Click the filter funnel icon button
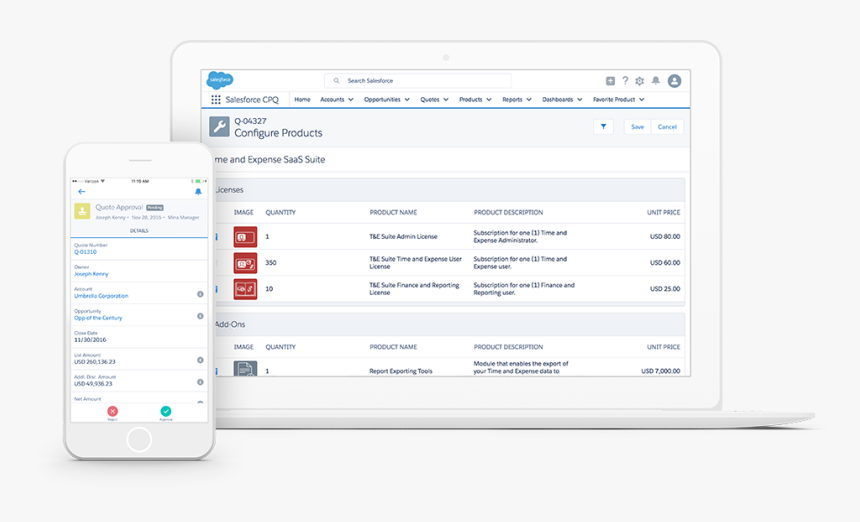The width and height of the screenshot is (860, 522). 603,127
